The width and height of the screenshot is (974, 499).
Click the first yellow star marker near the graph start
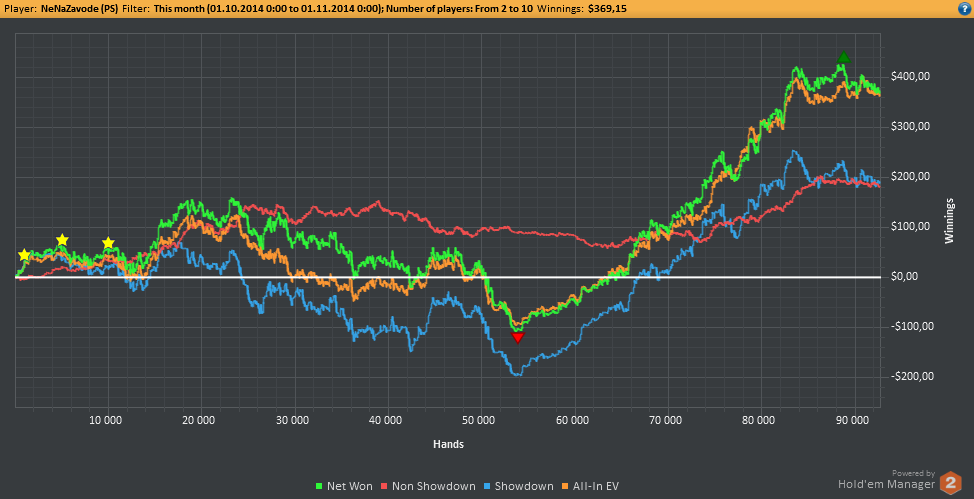click(x=24, y=255)
